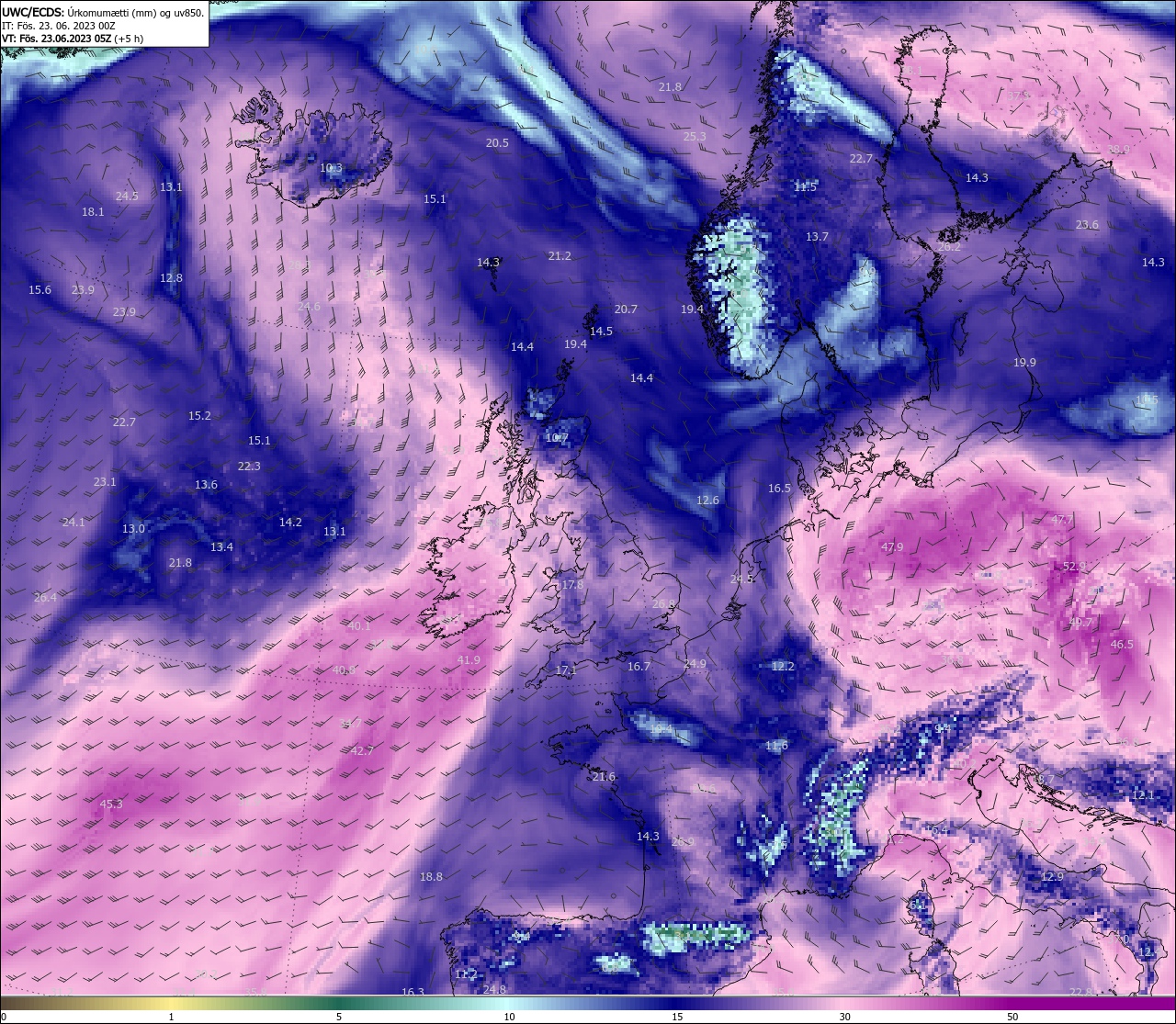1176x1024 pixels.
Task: Click the value 42.7 on the map
Action: pyautogui.click(x=362, y=751)
